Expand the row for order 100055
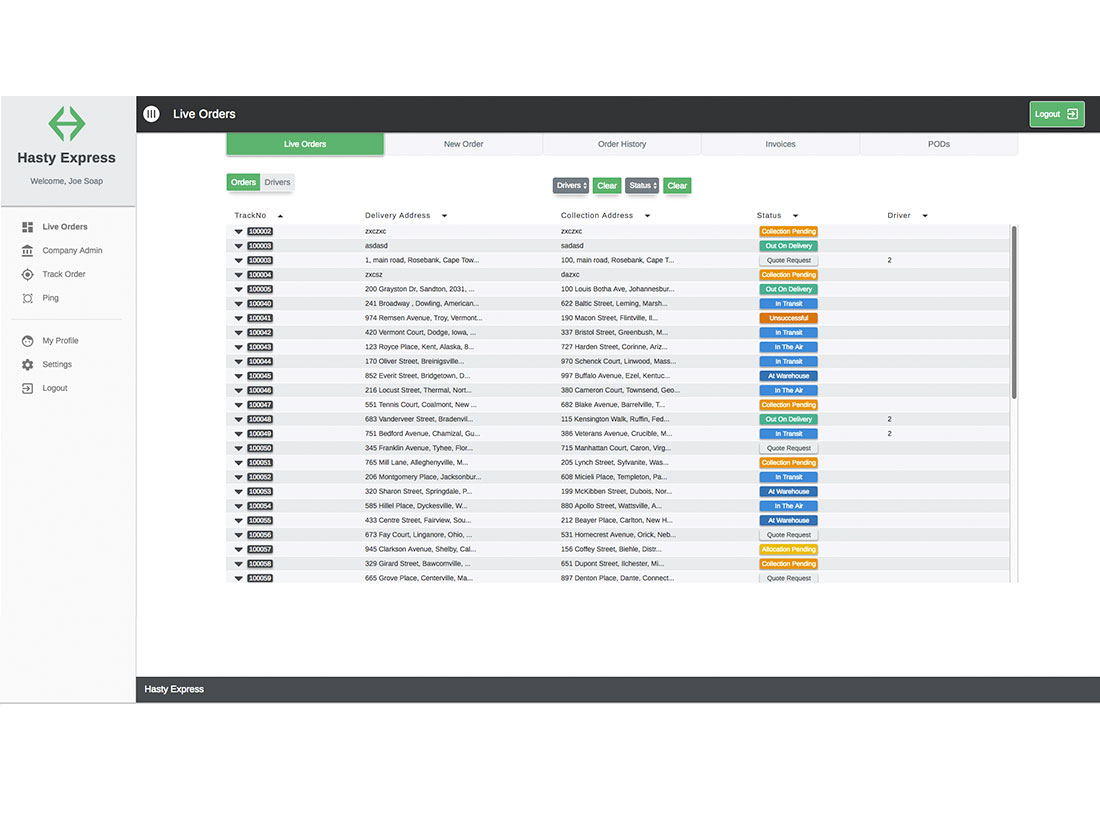1100x823 pixels. (x=239, y=521)
